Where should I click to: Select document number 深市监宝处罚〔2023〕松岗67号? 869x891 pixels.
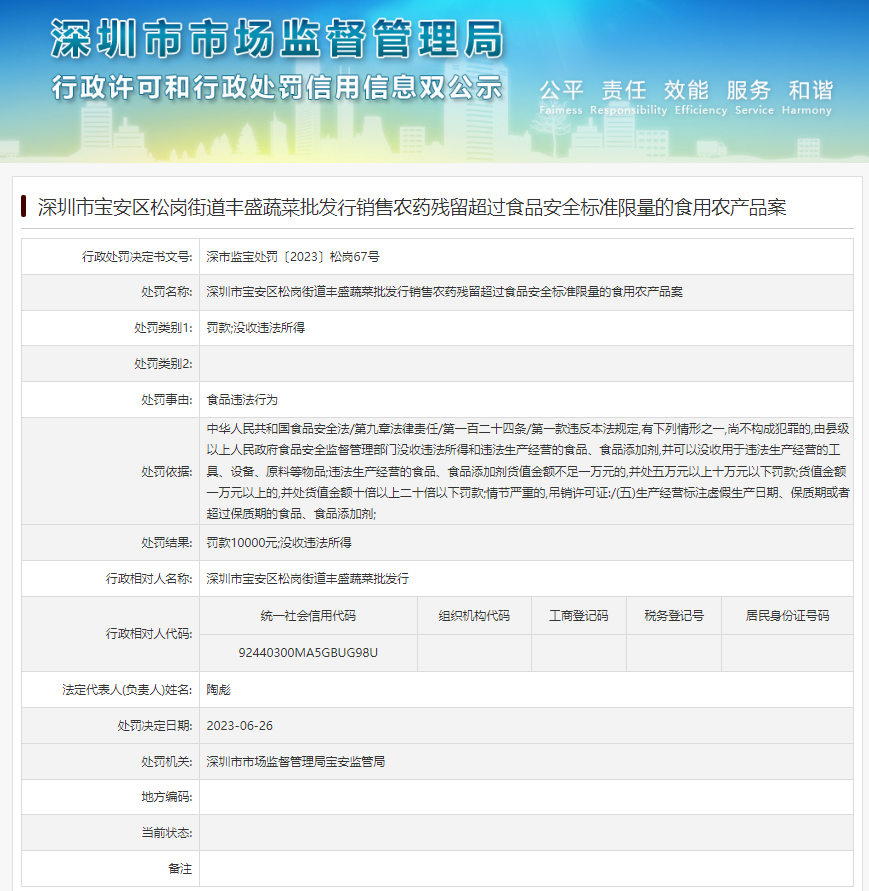coord(293,257)
